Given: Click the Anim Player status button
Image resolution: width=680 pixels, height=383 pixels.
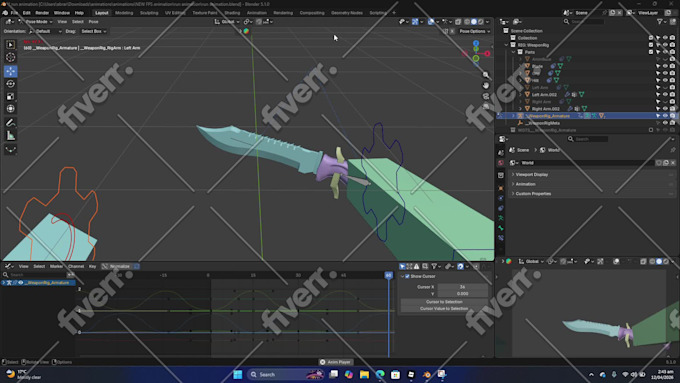Looking at the screenshot, I should pos(336,362).
